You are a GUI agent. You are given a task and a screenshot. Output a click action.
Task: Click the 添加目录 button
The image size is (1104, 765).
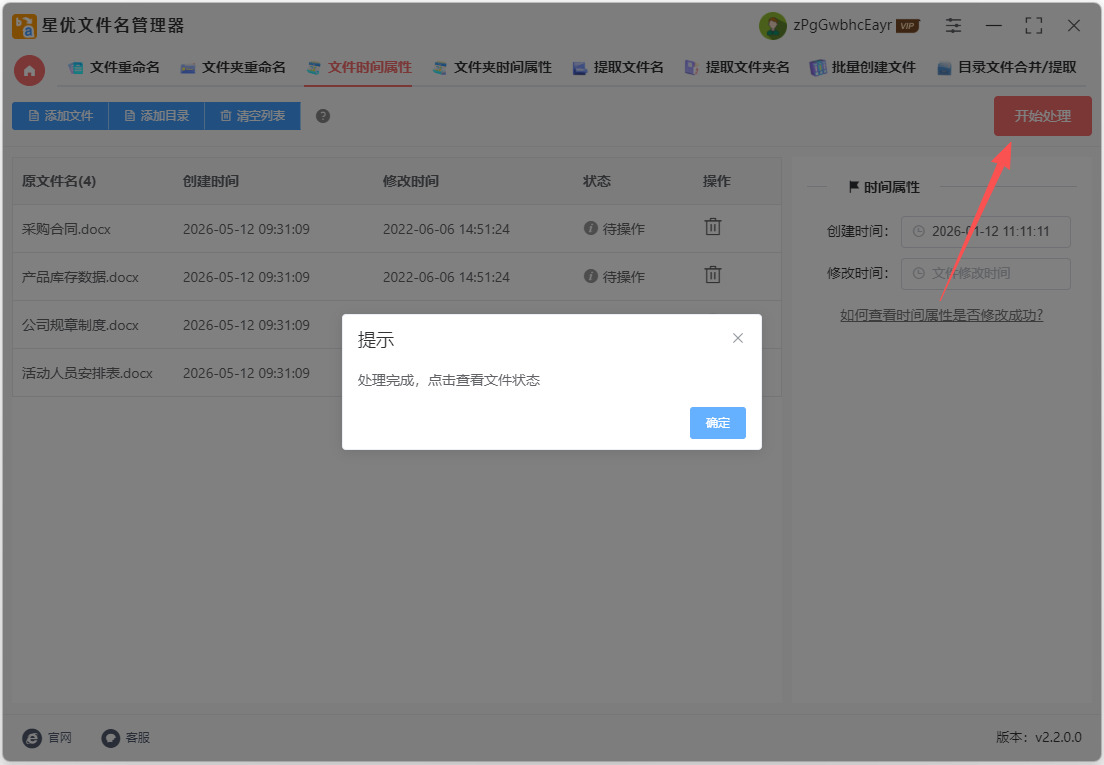[x=156, y=116]
